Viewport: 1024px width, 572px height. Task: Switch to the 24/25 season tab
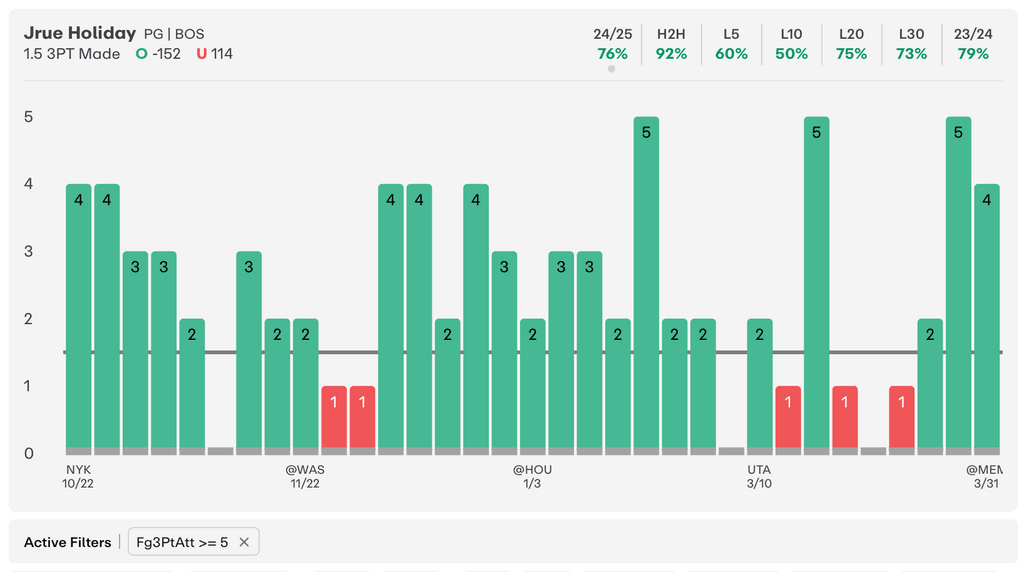coord(613,44)
